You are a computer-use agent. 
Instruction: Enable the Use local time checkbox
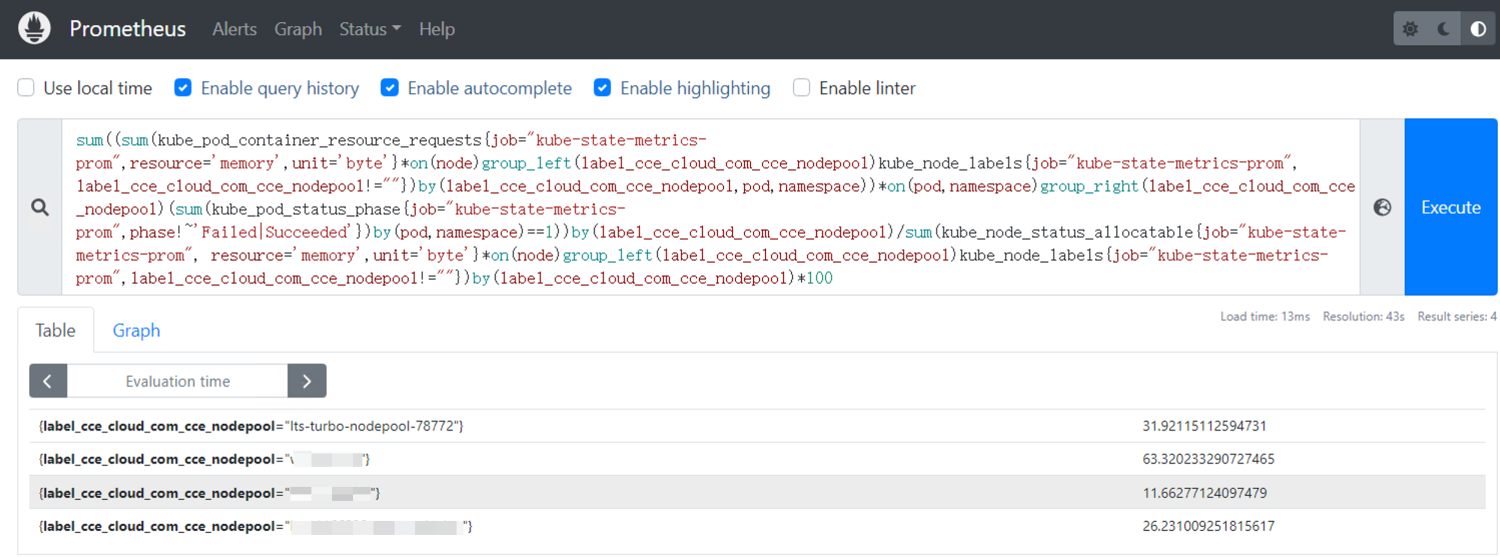[26, 88]
